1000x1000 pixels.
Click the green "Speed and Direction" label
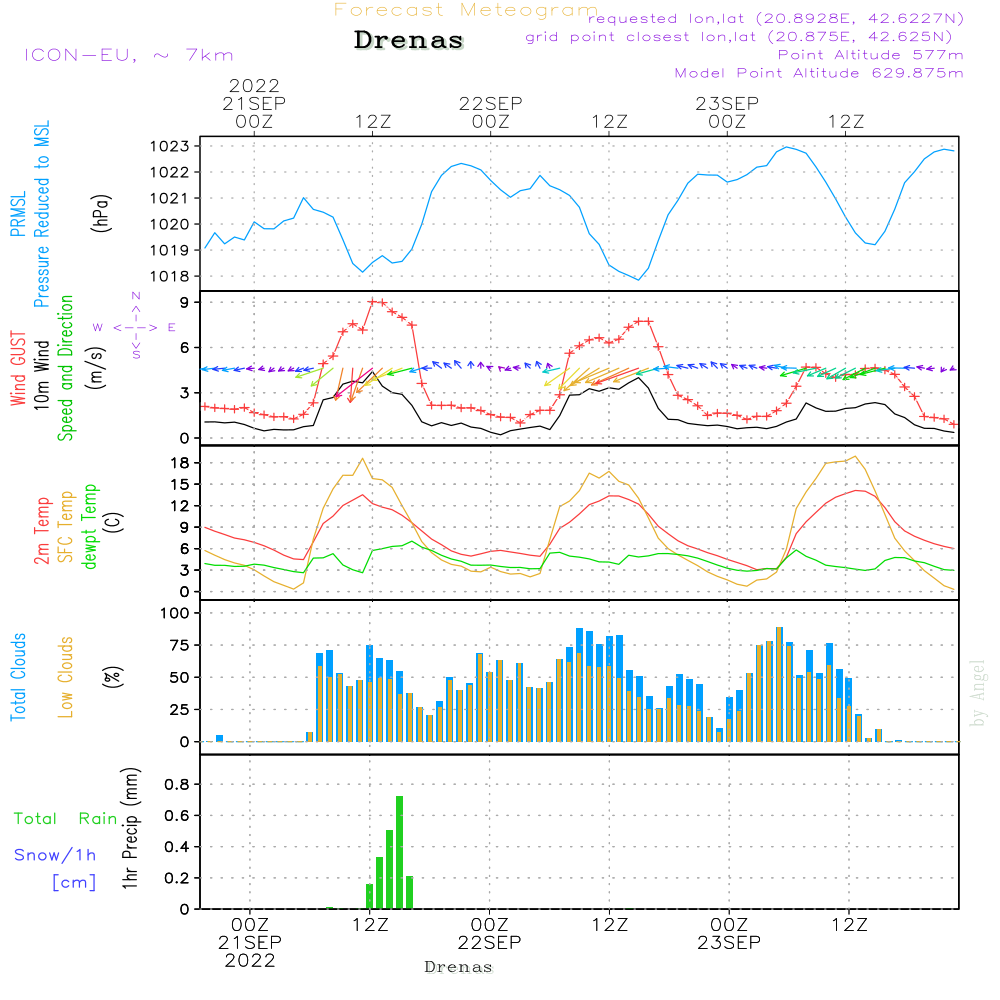pyautogui.click(x=65, y=368)
